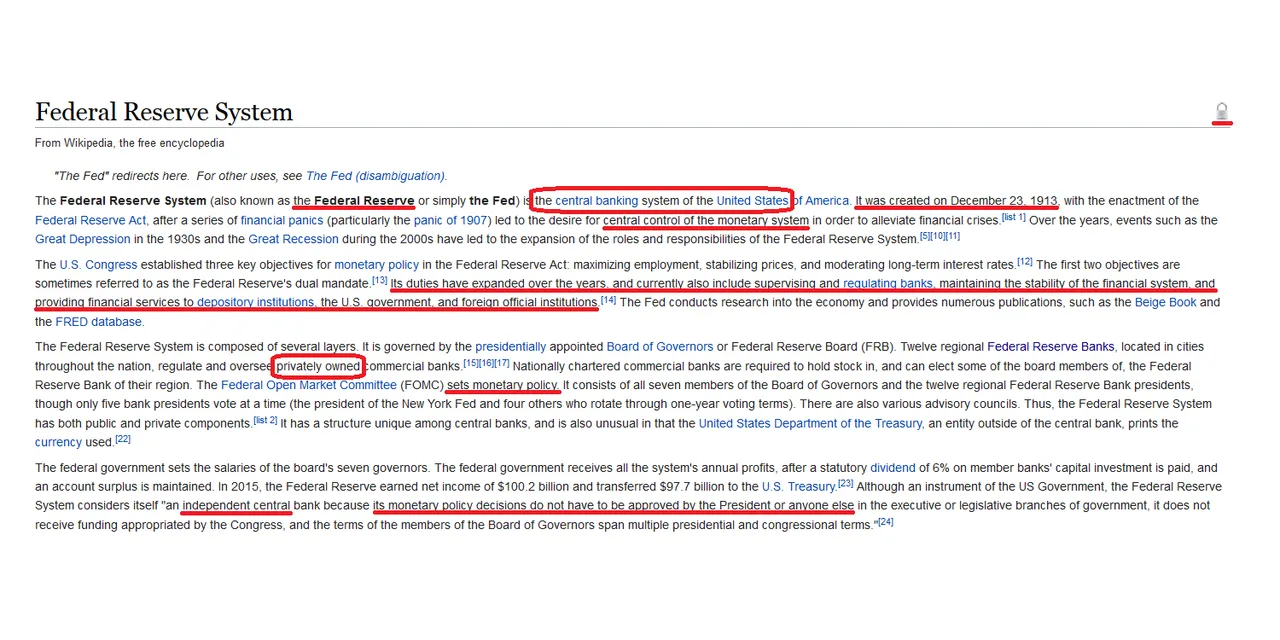The height and width of the screenshot is (640, 1280).
Task: Open the Federal Open Market Committee link
Action: [309, 385]
